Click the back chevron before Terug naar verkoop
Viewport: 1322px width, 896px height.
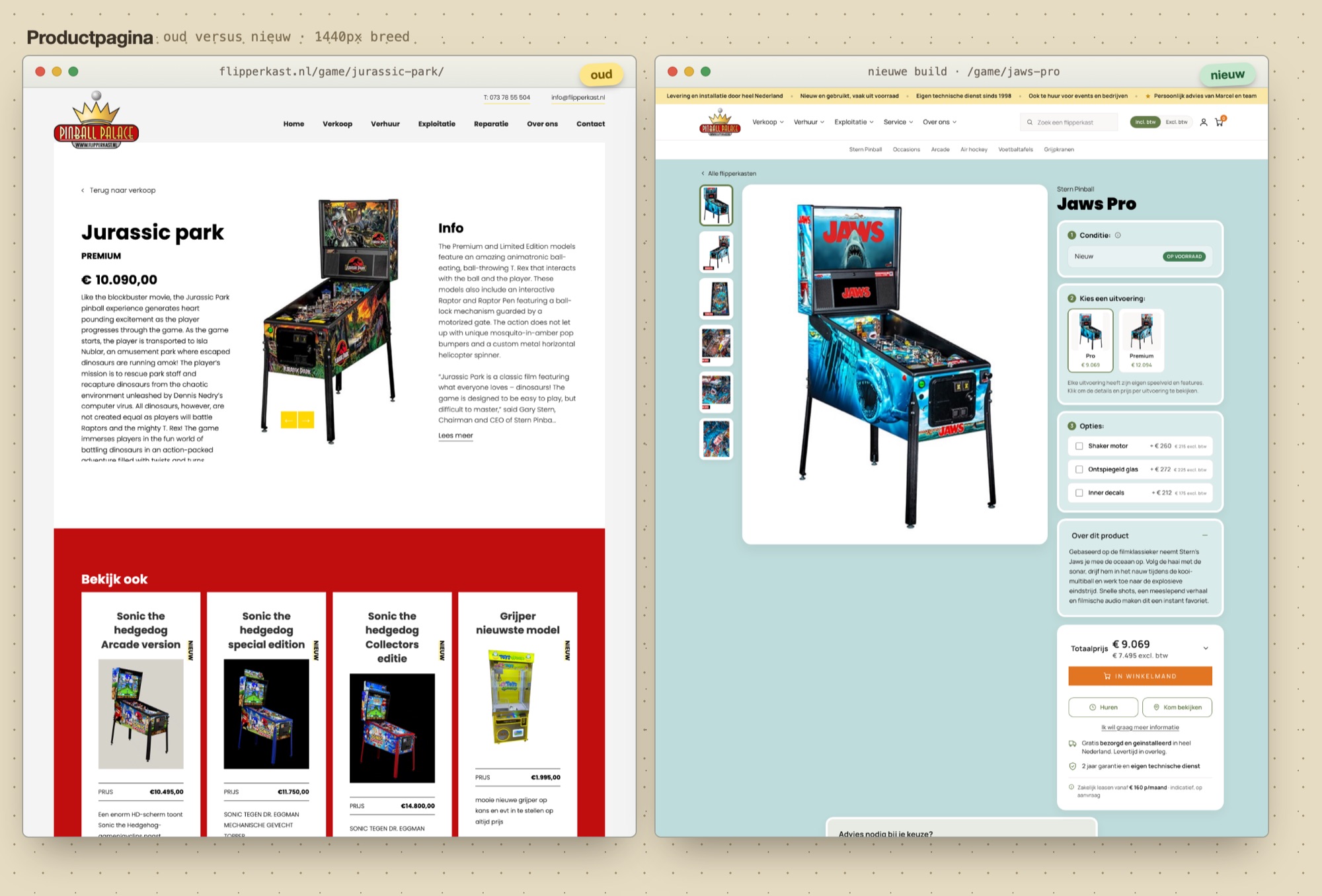tap(83, 190)
